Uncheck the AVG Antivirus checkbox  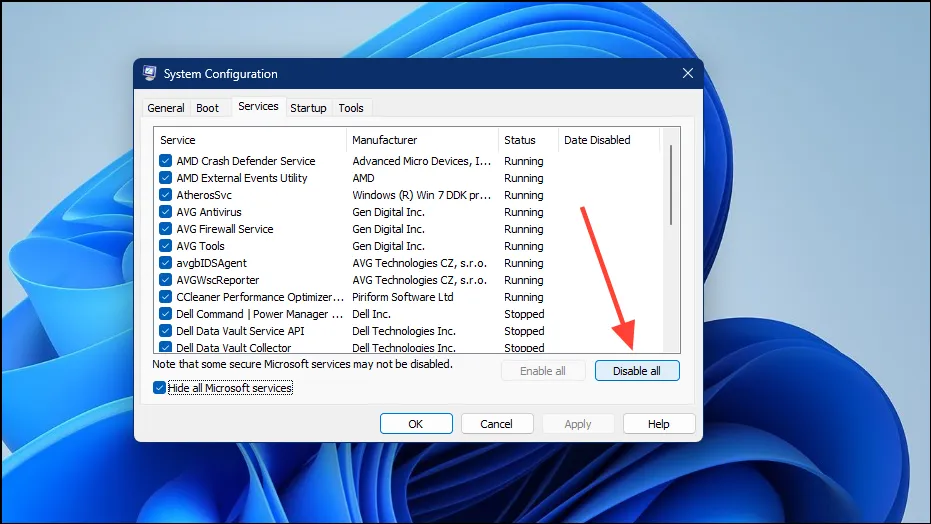(x=166, y=212)
